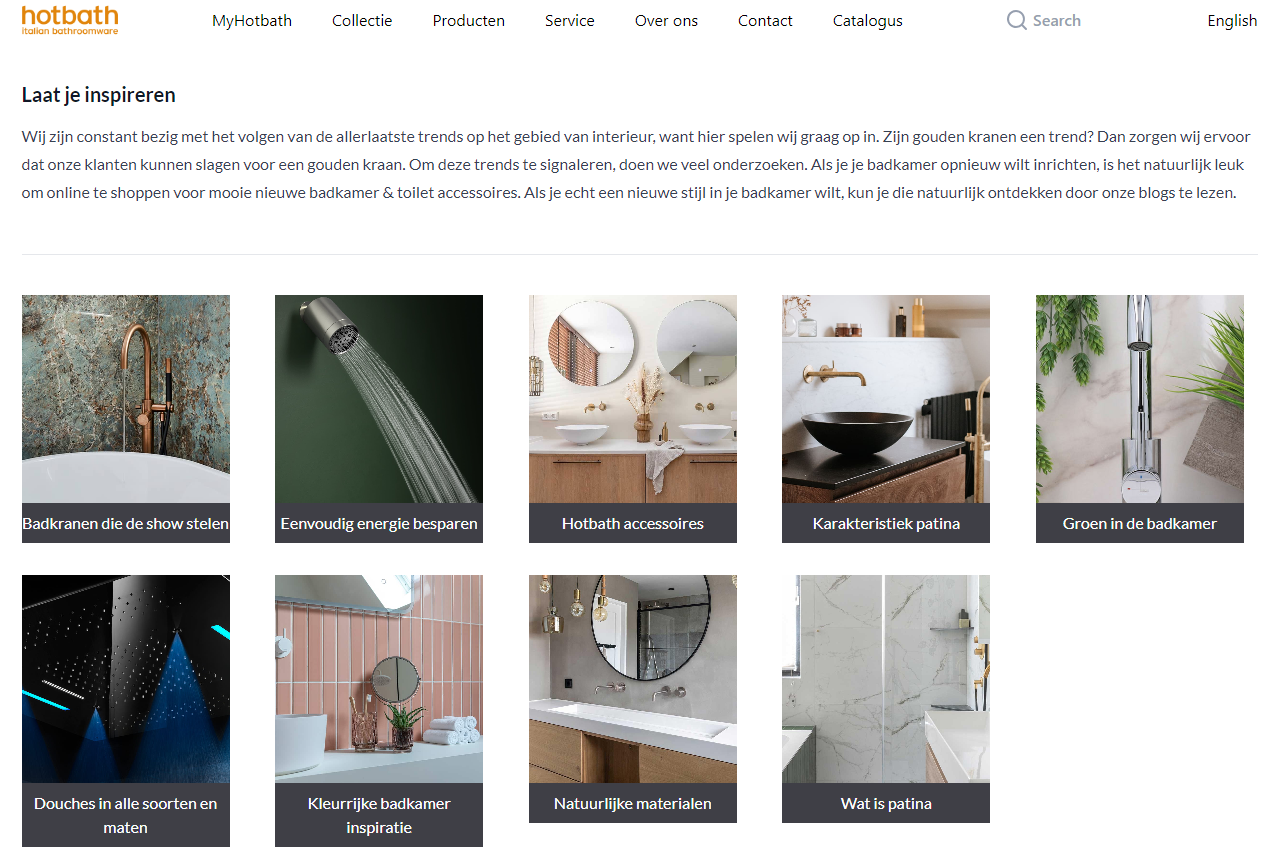1286x865 pixels.
Task: Open the Producten menu
Action: 468,20
